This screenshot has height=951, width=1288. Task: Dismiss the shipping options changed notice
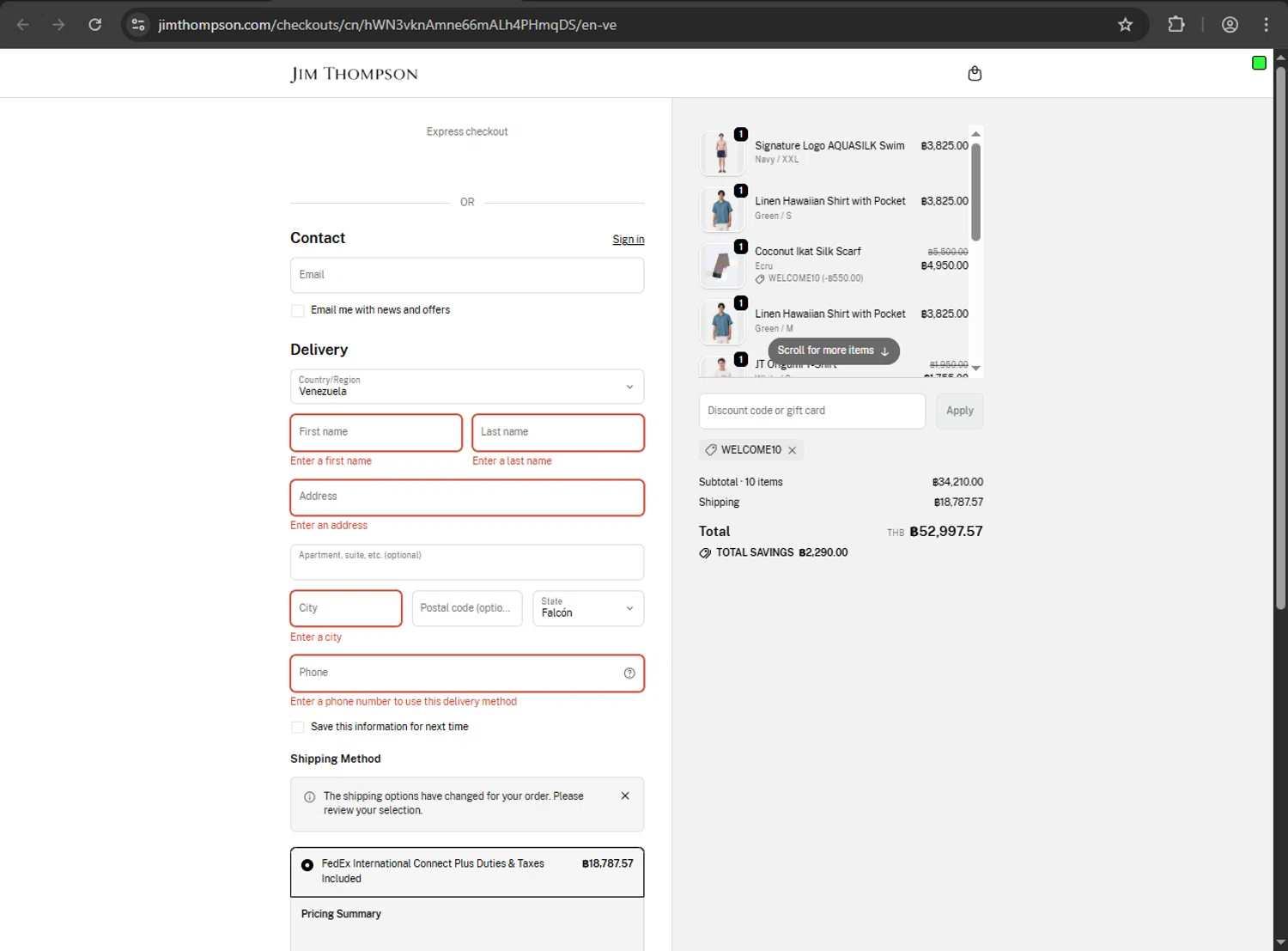coord(625,796)
